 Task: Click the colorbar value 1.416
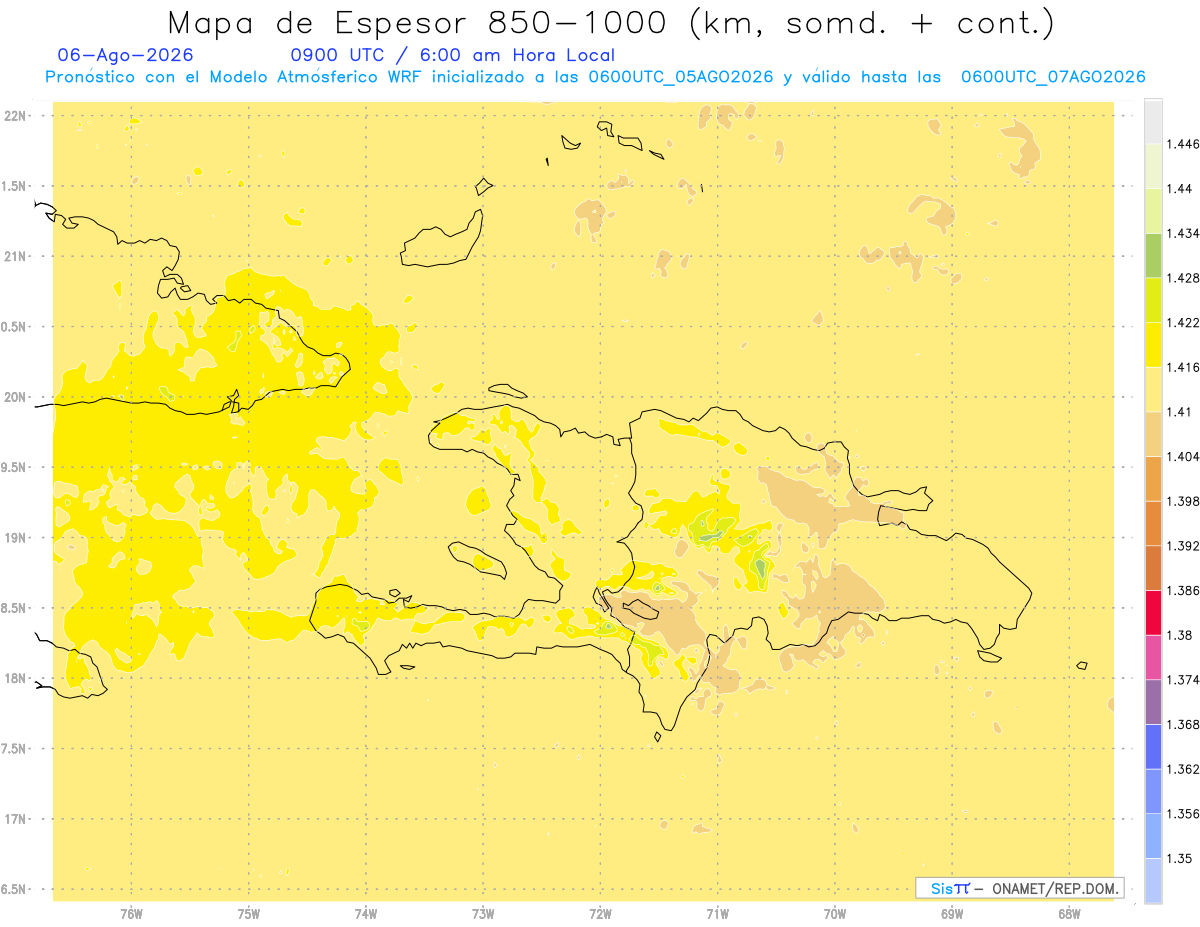point(1184,367)
